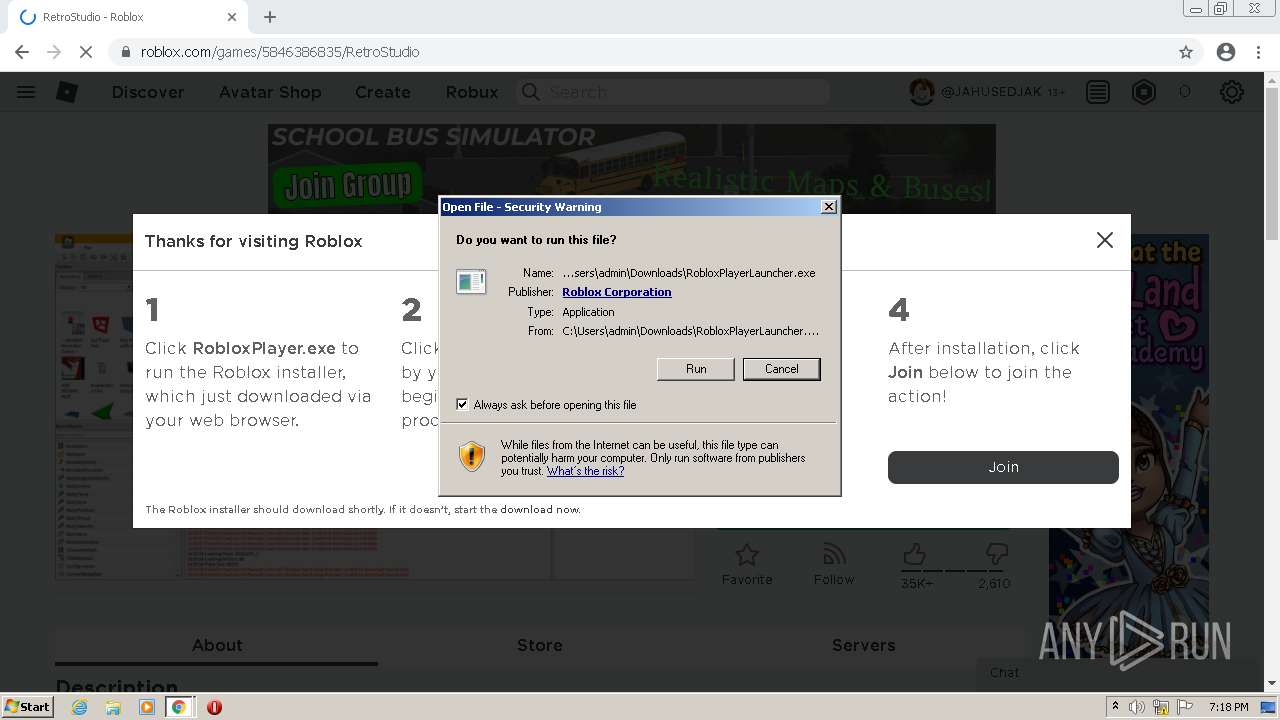Screen dimensions: 1280x720
Task: Open the Robux menu item
Action: point(472,92)
